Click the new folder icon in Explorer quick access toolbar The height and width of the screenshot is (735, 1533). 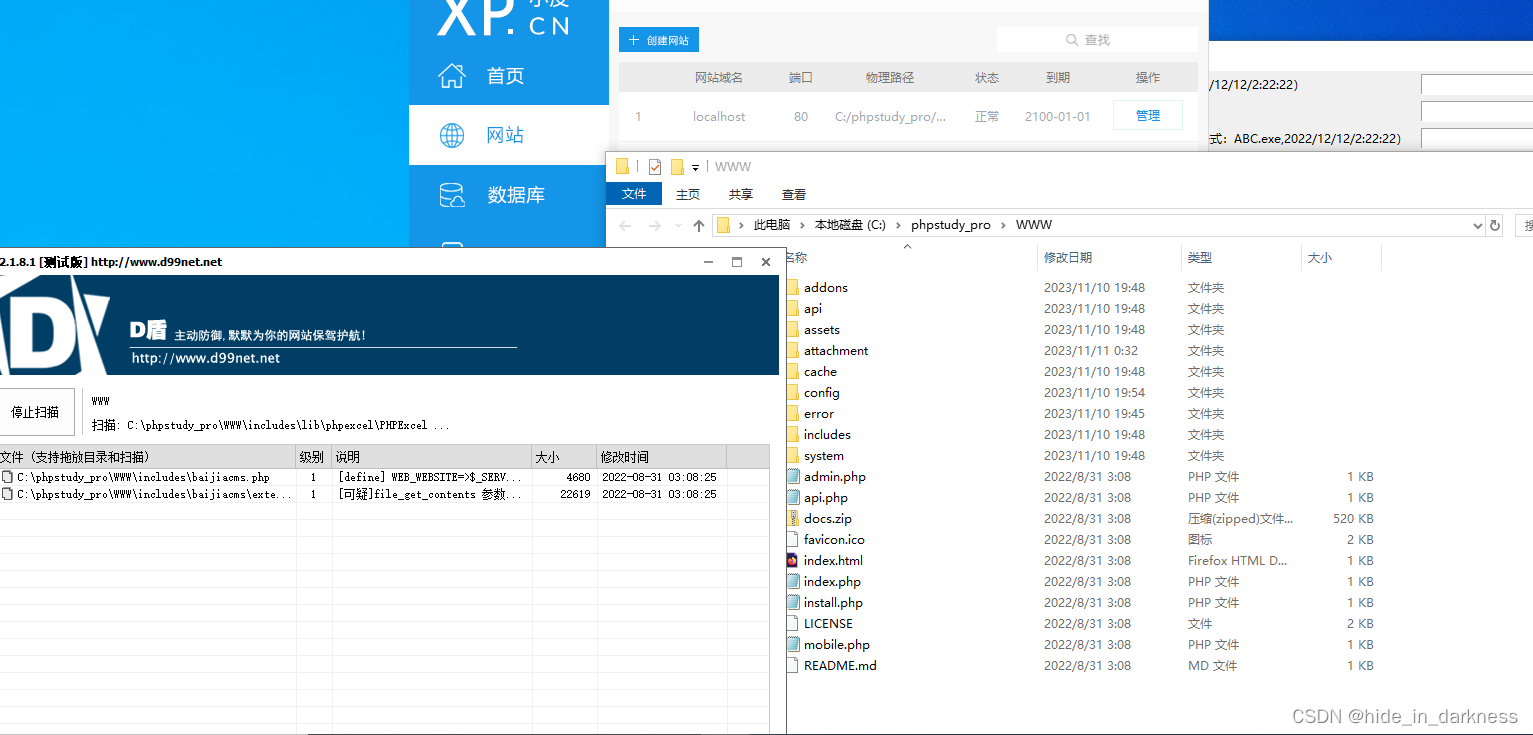point(677,167)
